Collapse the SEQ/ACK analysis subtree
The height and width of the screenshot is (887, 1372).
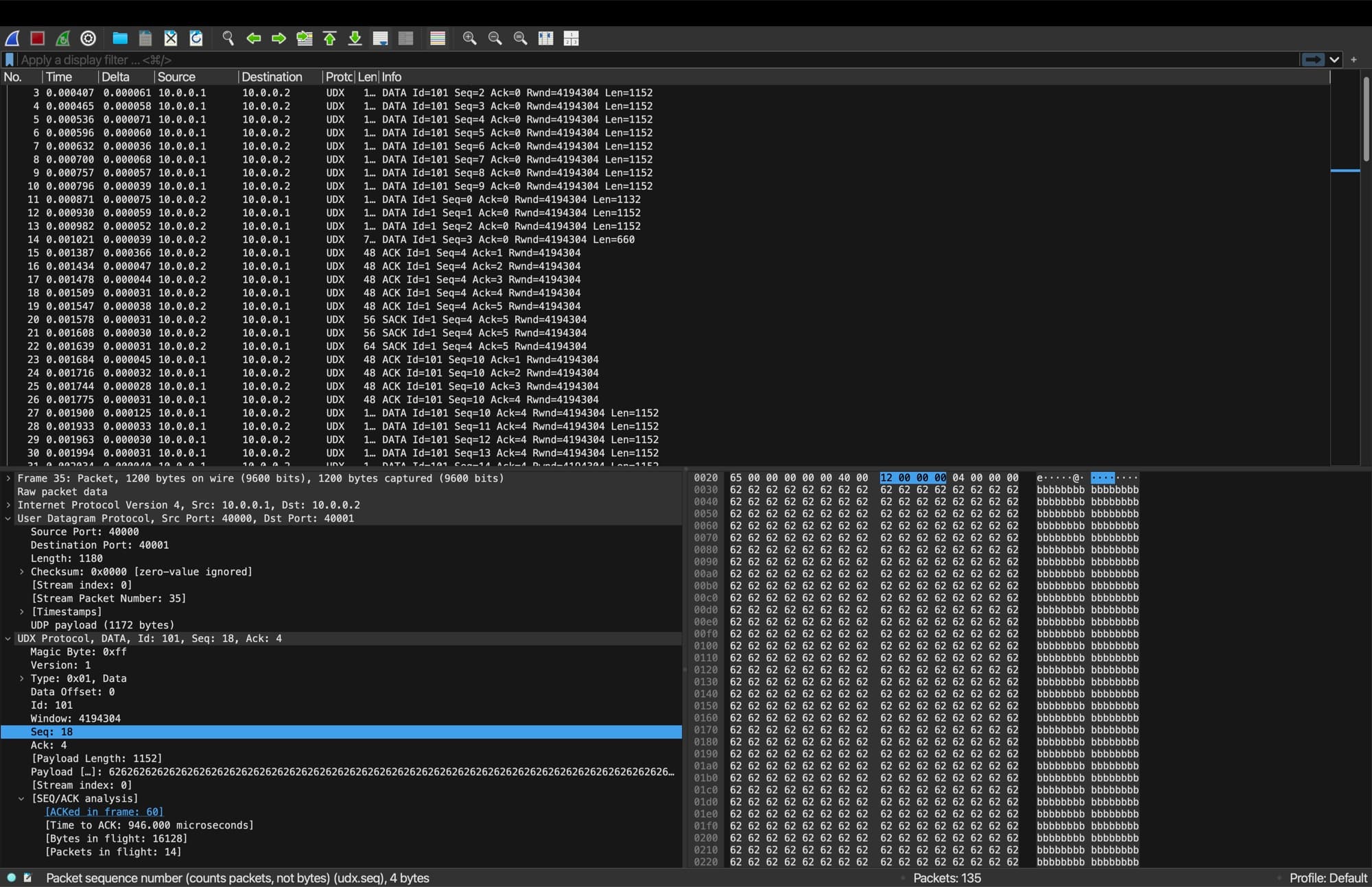pos(21,799)
